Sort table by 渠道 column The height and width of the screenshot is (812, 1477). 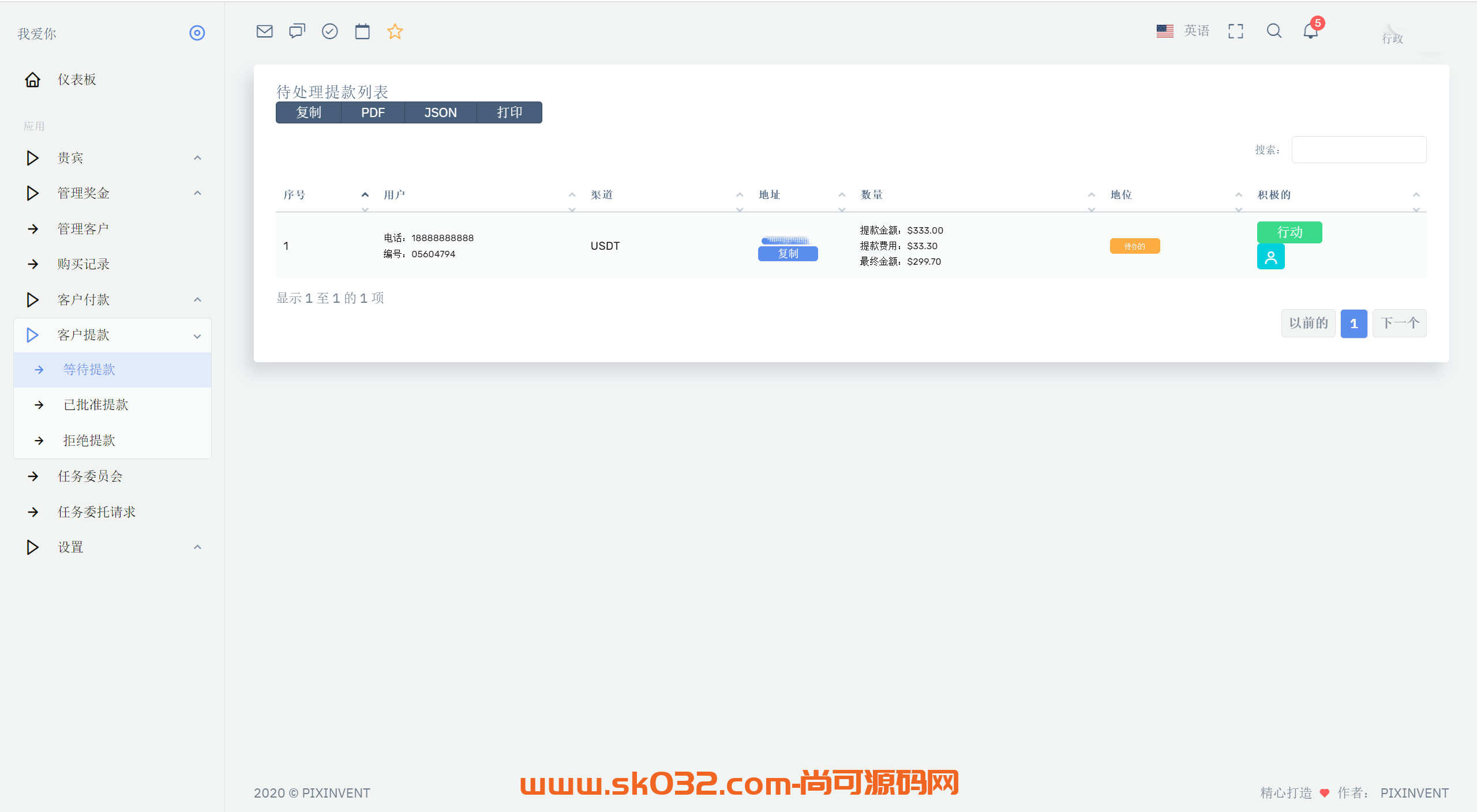tap(666, 195)
